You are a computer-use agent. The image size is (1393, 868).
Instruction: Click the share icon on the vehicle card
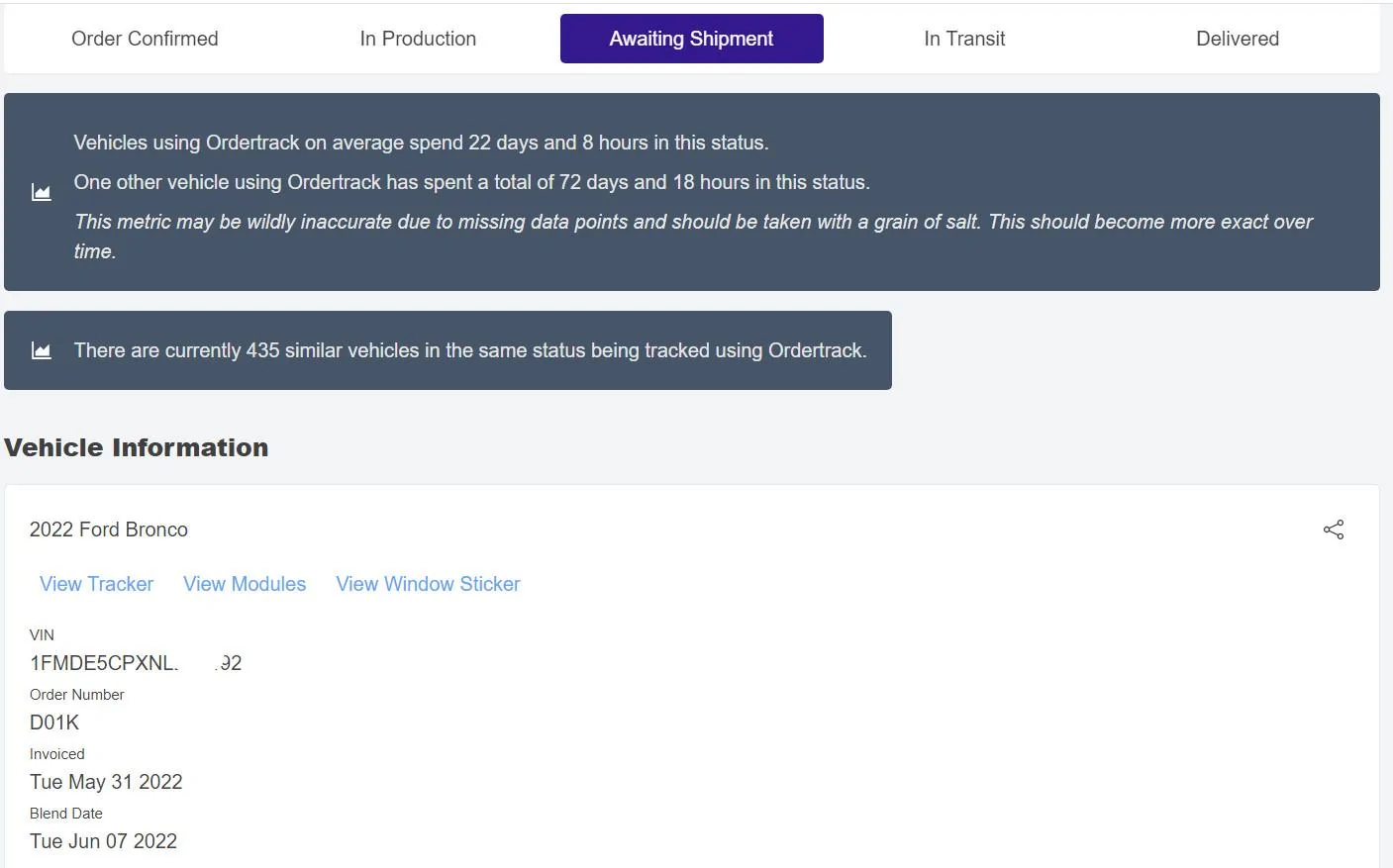click(x=1334, y=530)
